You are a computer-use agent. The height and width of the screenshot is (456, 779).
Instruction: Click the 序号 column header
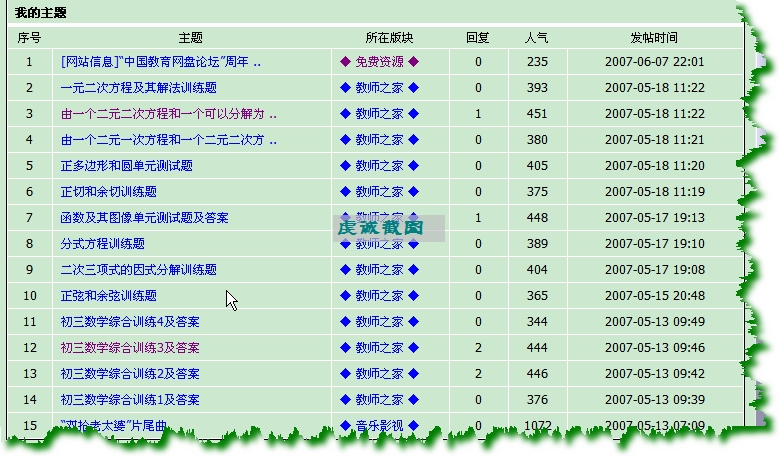(29, 38)
